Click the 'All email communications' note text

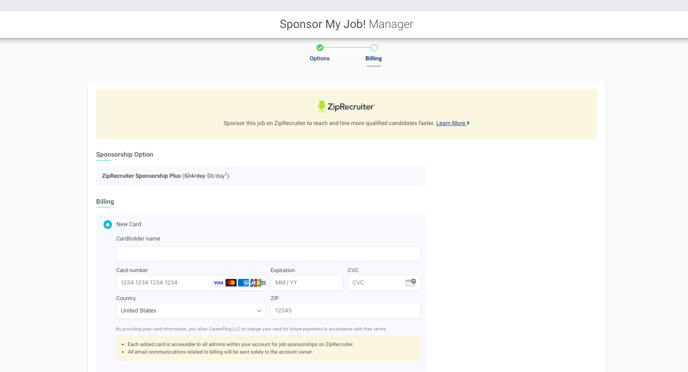(220, 352)
